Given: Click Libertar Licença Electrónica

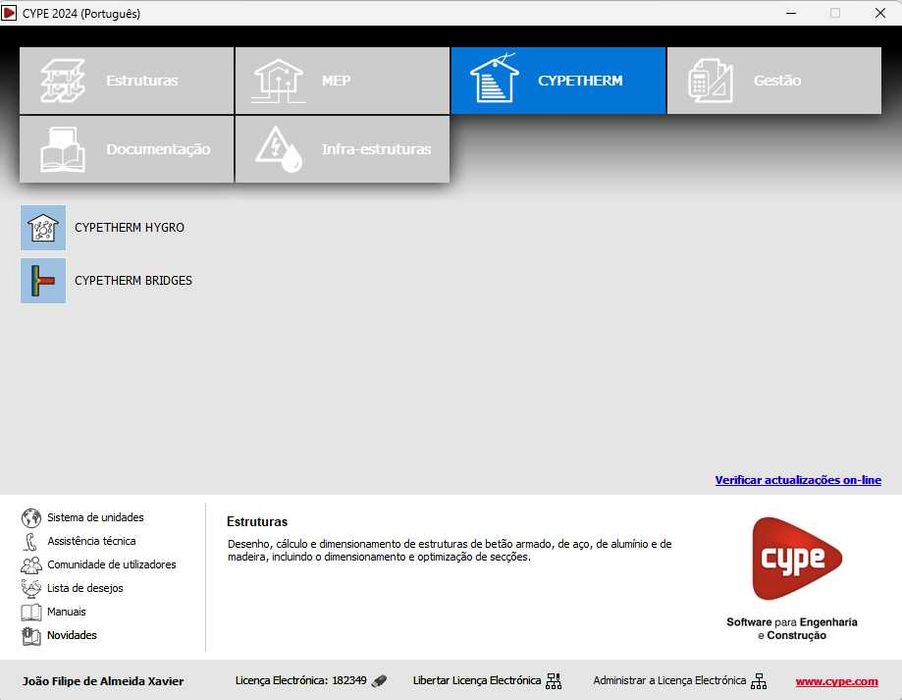Looking at the screenshot, I should (477, 680).
